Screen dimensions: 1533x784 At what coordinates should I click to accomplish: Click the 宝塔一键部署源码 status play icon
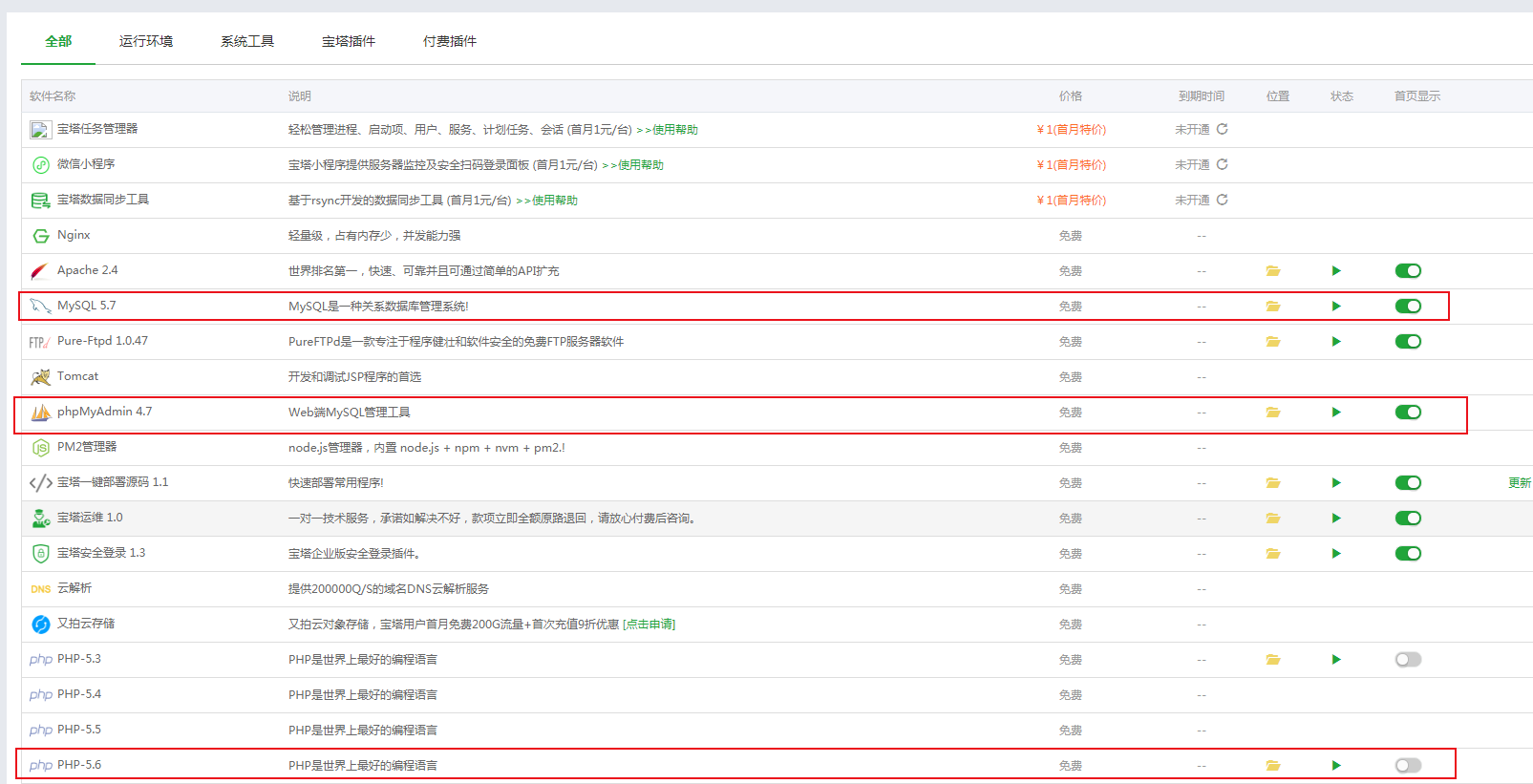(1336, 483)
